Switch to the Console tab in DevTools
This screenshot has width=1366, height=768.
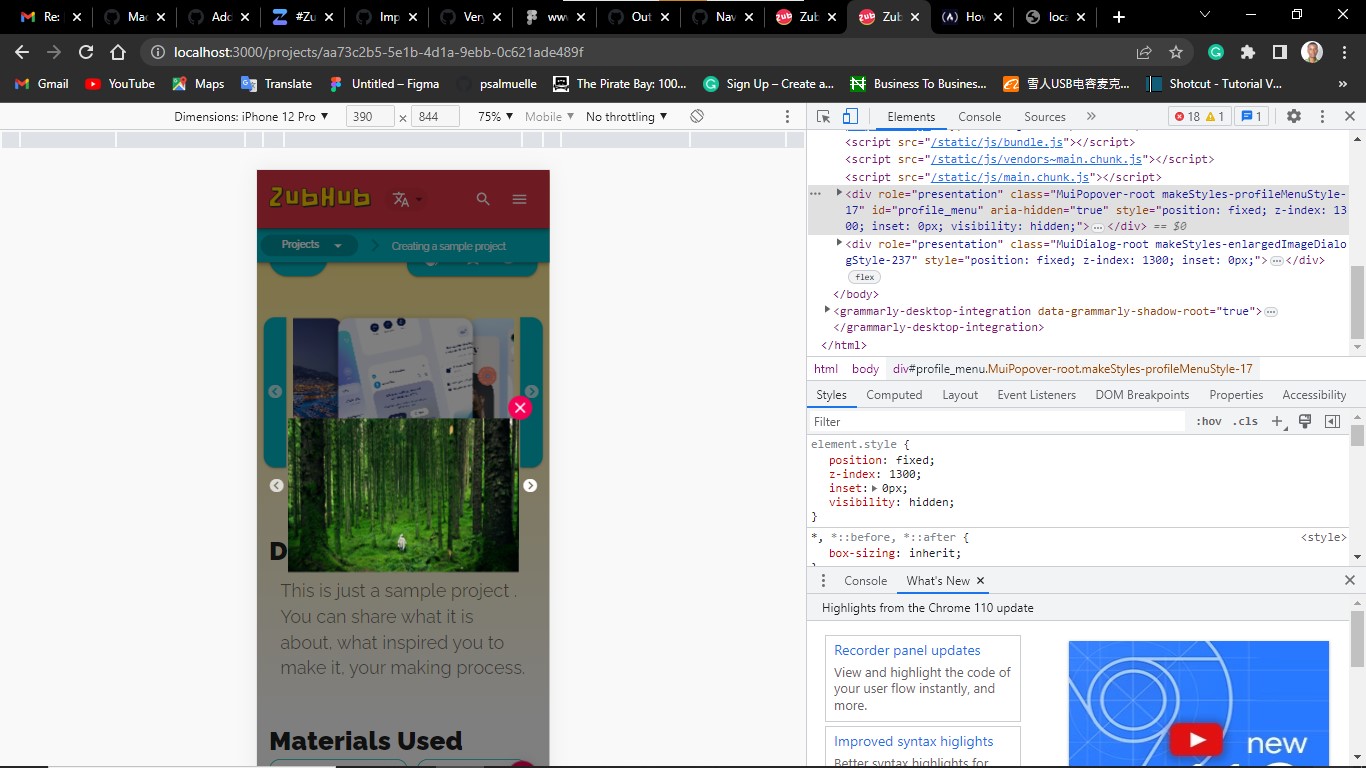[x=978, y=116]
